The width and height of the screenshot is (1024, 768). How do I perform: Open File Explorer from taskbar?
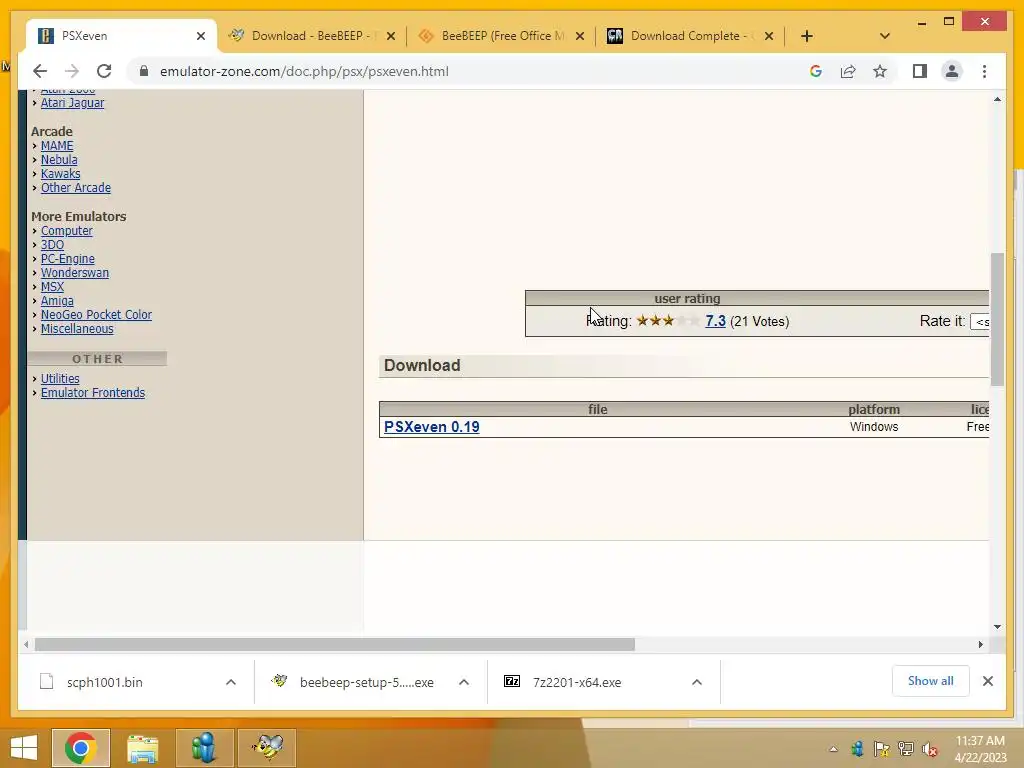tap(142, 748)
